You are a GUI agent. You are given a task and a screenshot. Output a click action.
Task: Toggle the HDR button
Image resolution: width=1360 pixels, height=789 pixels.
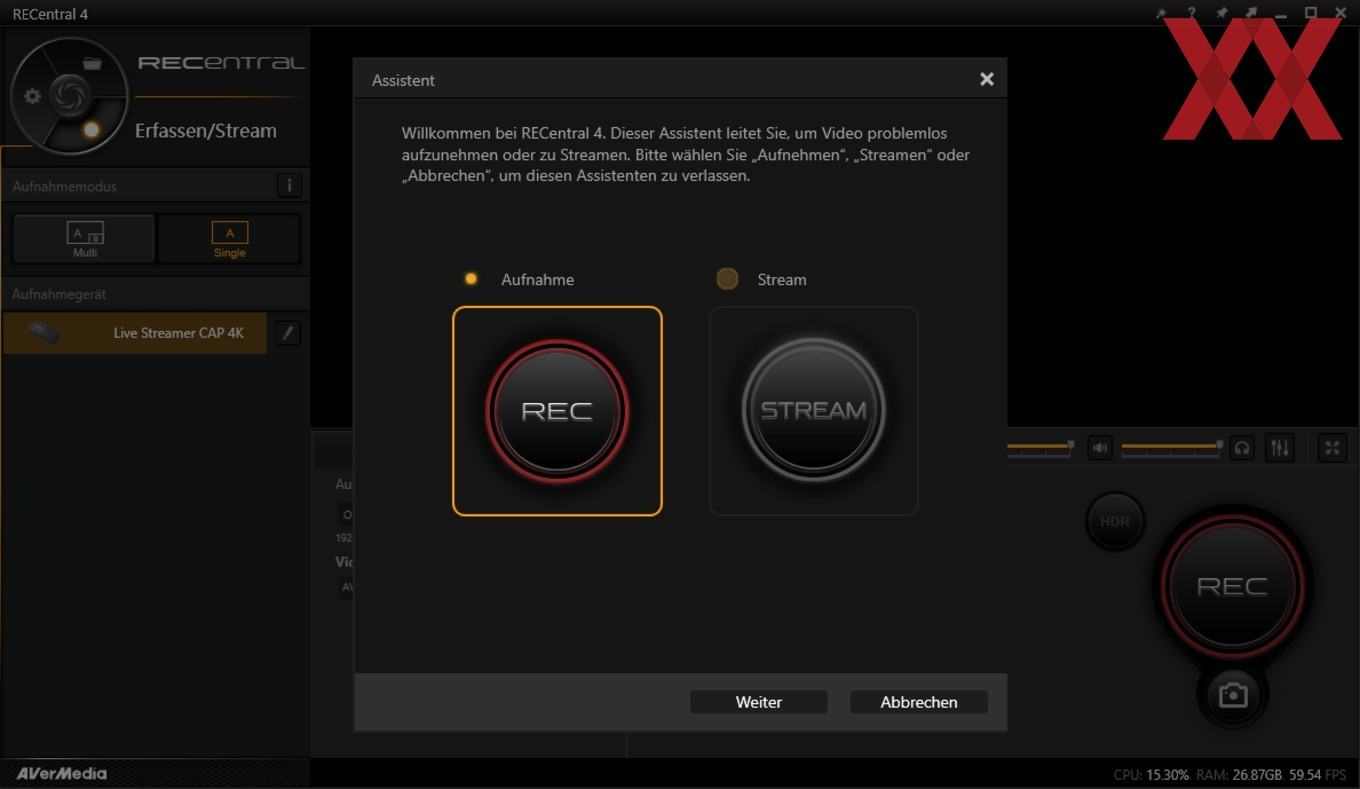click(x=1115, y=521)
